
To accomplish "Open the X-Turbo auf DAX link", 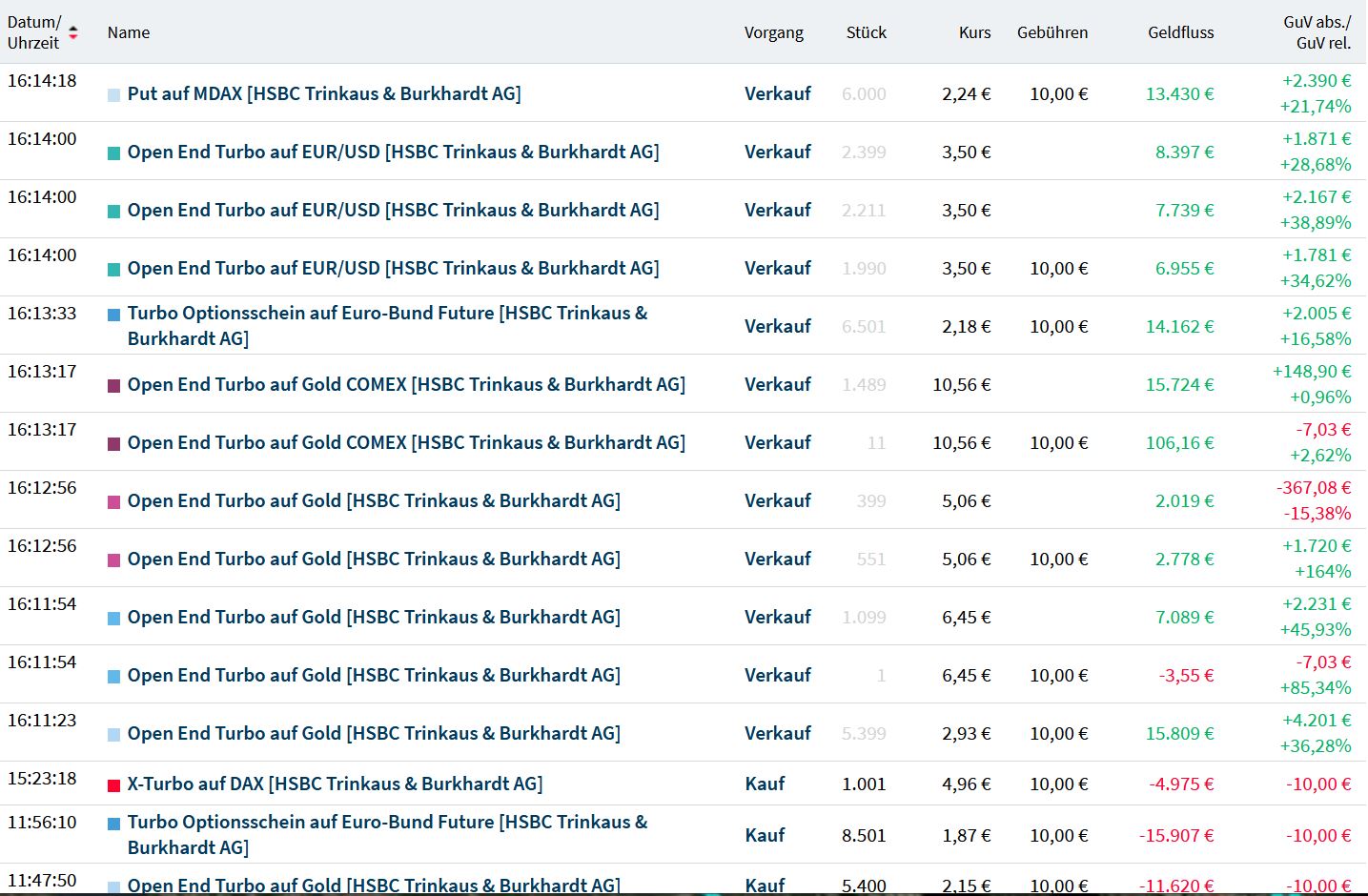I will click(335, 784).
